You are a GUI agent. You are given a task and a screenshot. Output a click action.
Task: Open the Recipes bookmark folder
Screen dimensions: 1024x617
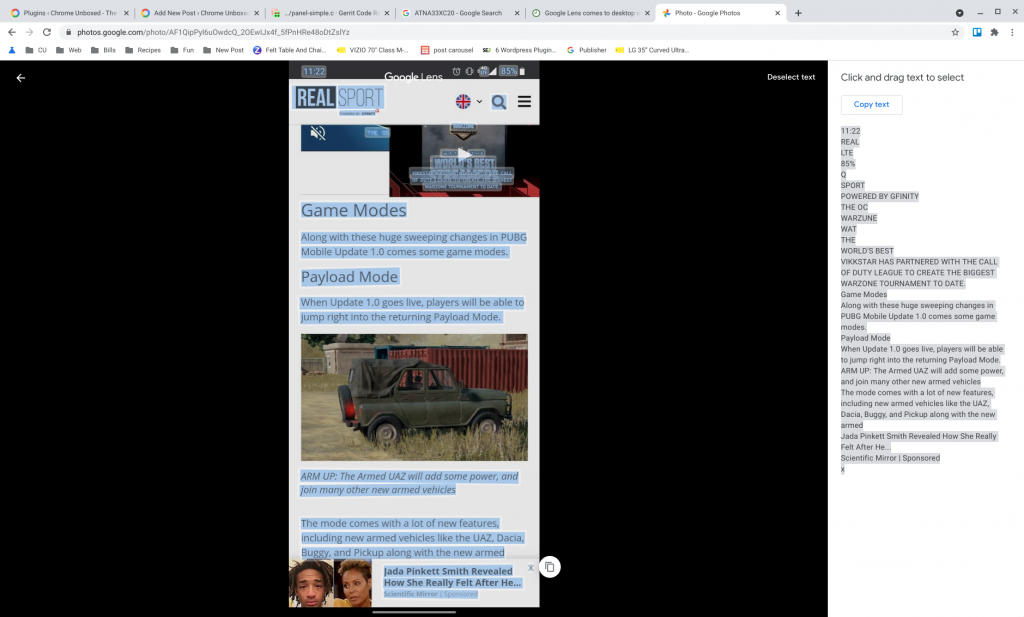(x=142, y=50)
